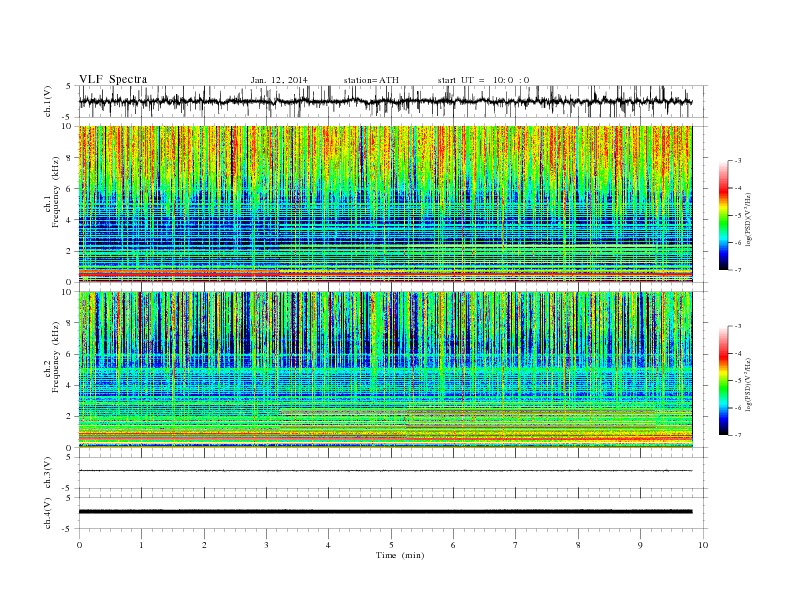Click the ch.1 waveform trace panel

393,101
